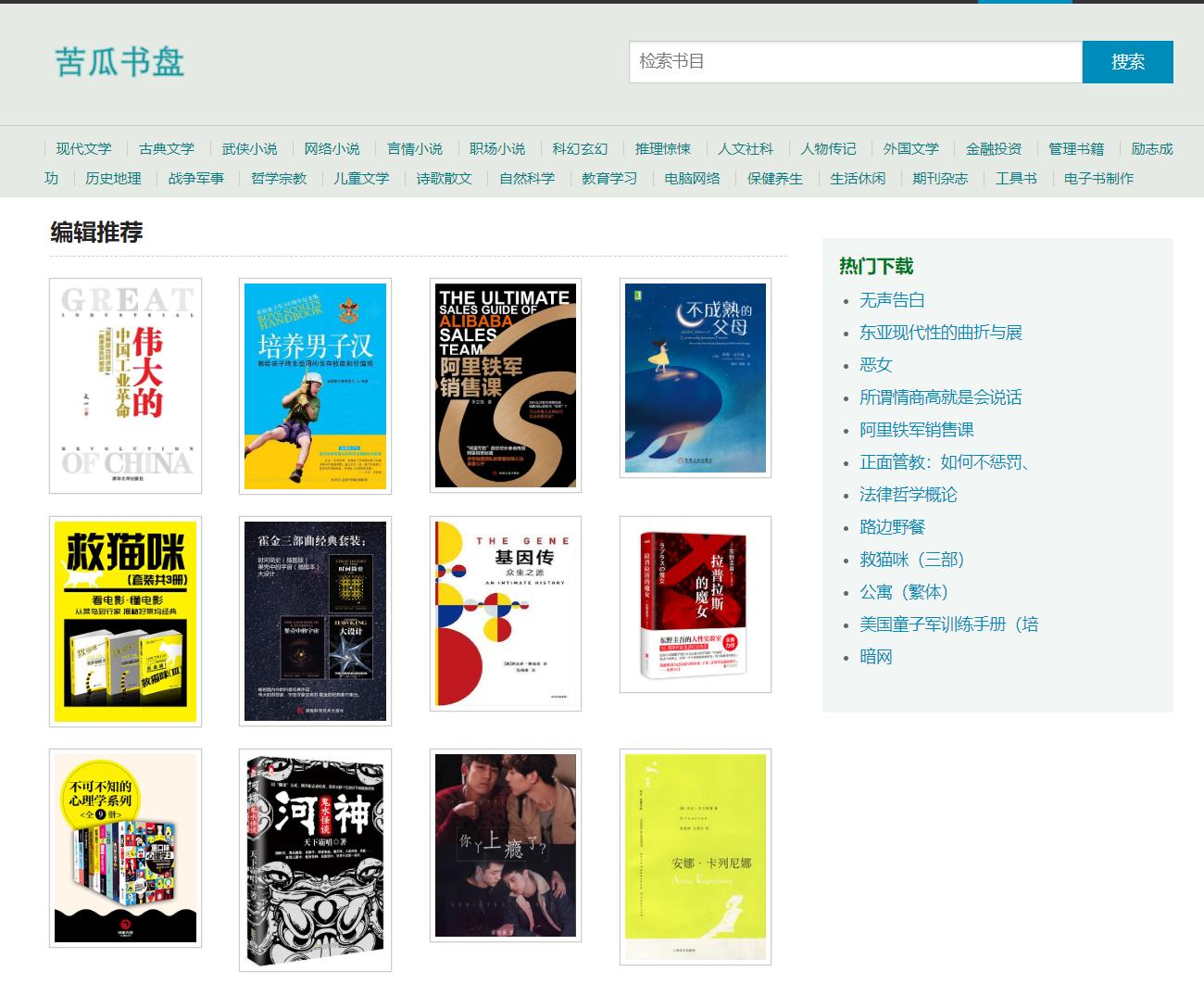The image size is (1204, 996).
Task: Click 救猫咪（三部）link
Action: (x=914, y=560)
